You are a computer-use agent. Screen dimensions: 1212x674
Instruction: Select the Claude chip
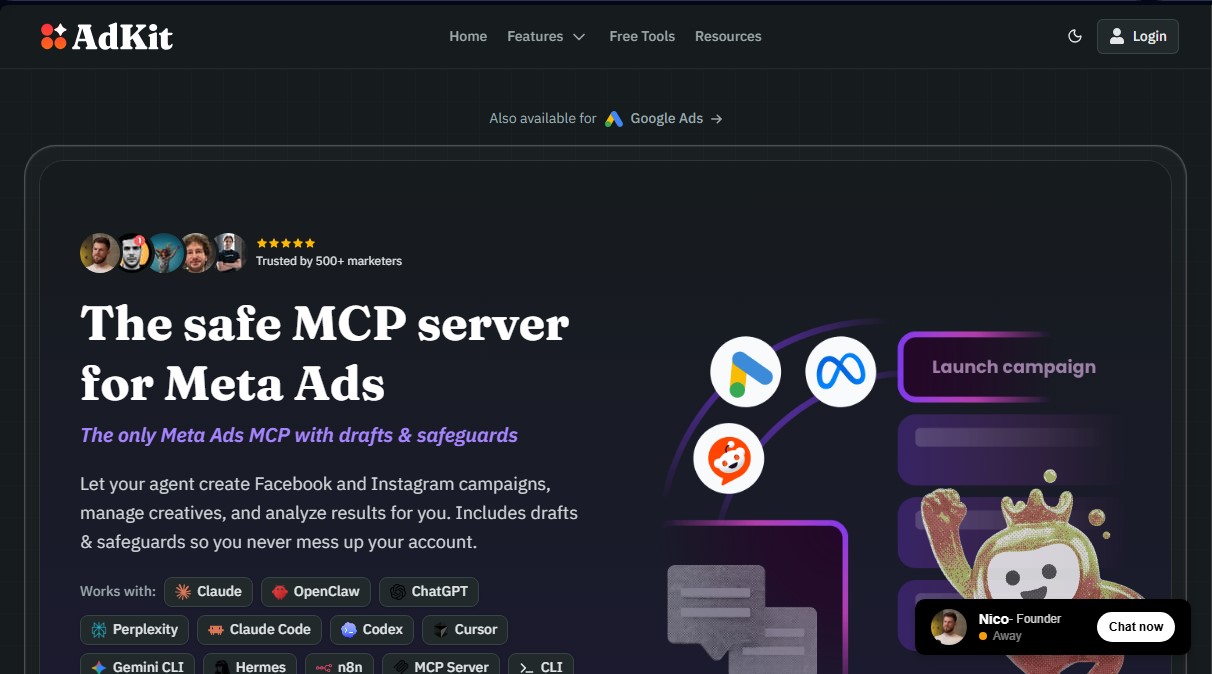coord(208,591)
